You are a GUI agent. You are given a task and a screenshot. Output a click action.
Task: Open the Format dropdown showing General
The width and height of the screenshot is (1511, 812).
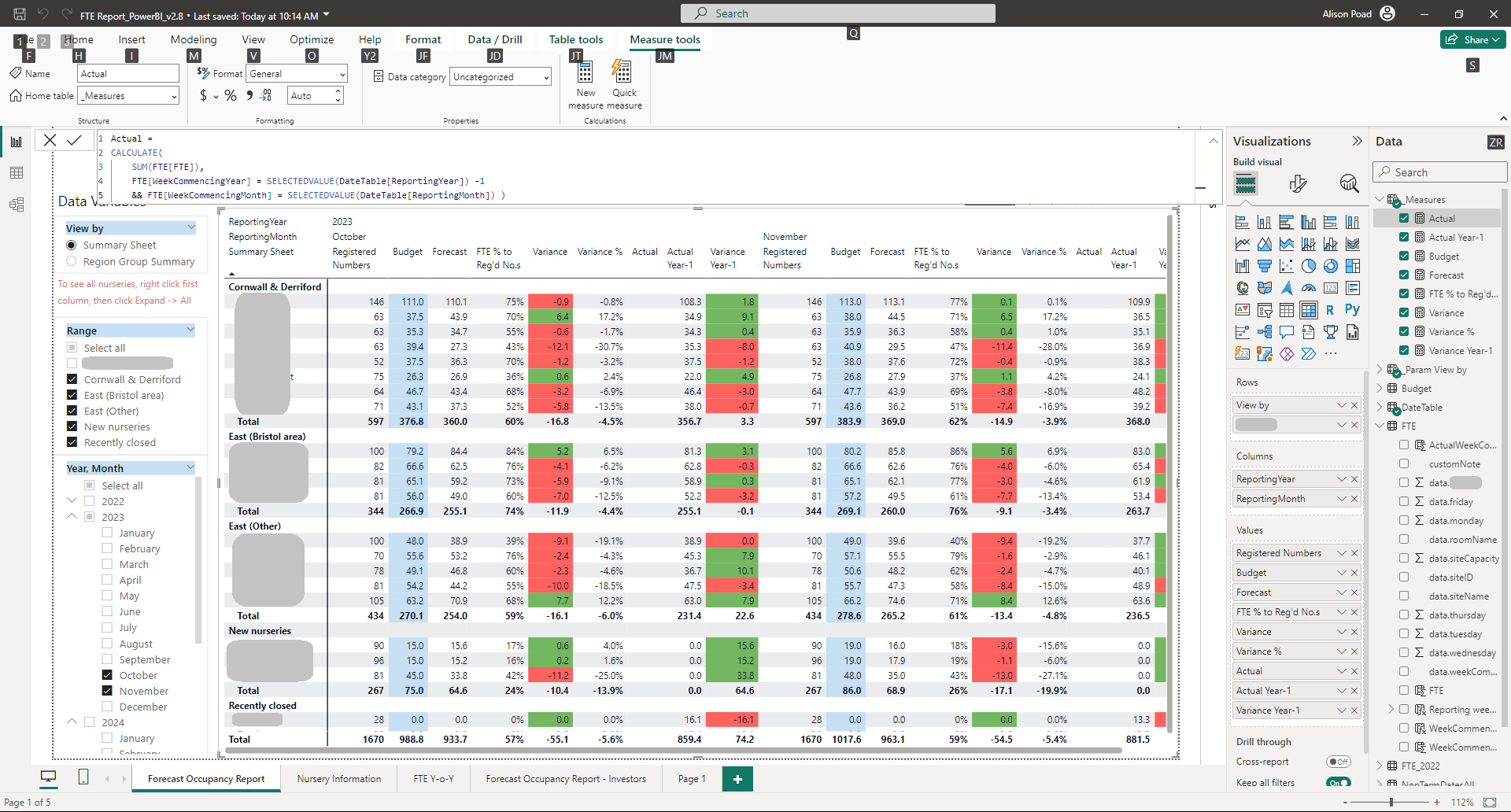coord(297,74)
